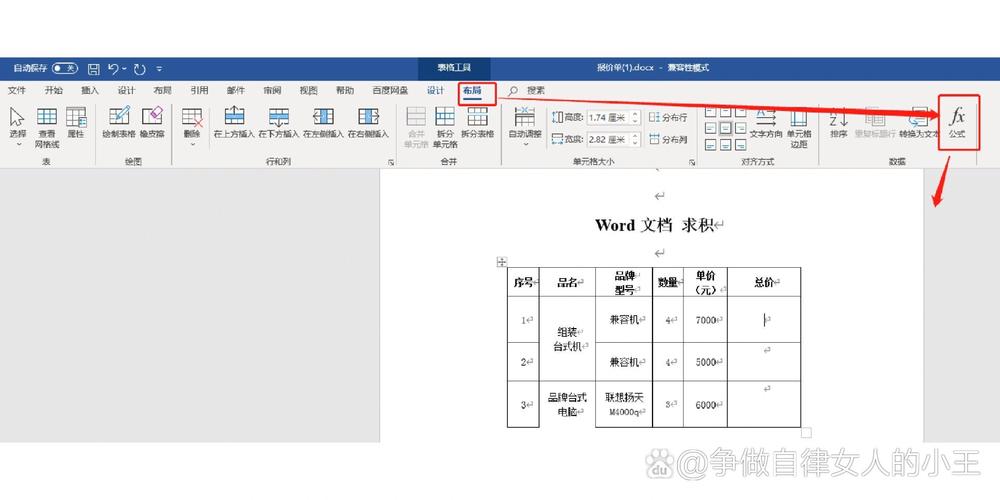The width and height of the screenshot is (1000, 500).
Task: Click the cell containing 6000
Action: pos(705,404)
